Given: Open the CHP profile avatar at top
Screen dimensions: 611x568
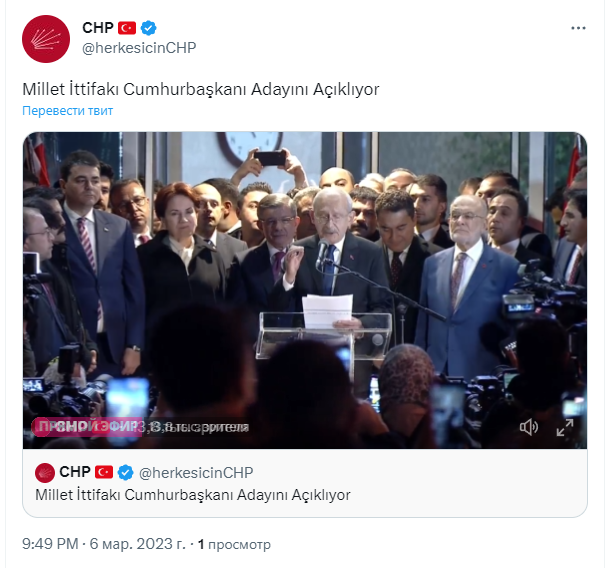Looking at the screenshot, I should [x=46, y=39].
